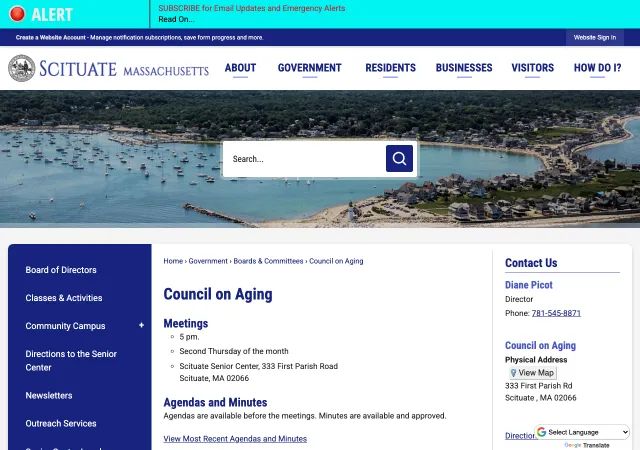Open the Visitors menu
This screenshot has height=450, width=640.
533,68
